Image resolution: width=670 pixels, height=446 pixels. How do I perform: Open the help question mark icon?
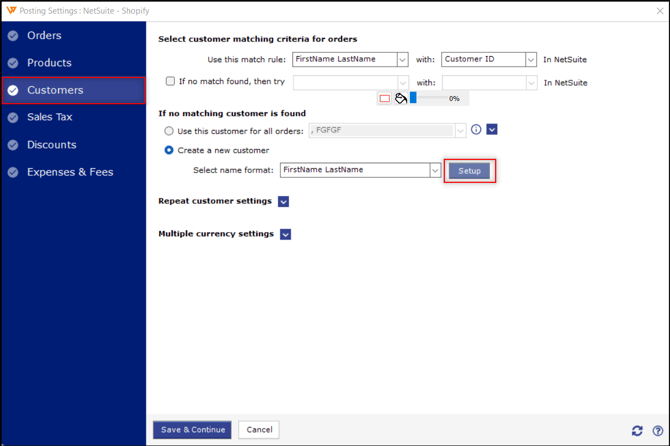(657, 430)
